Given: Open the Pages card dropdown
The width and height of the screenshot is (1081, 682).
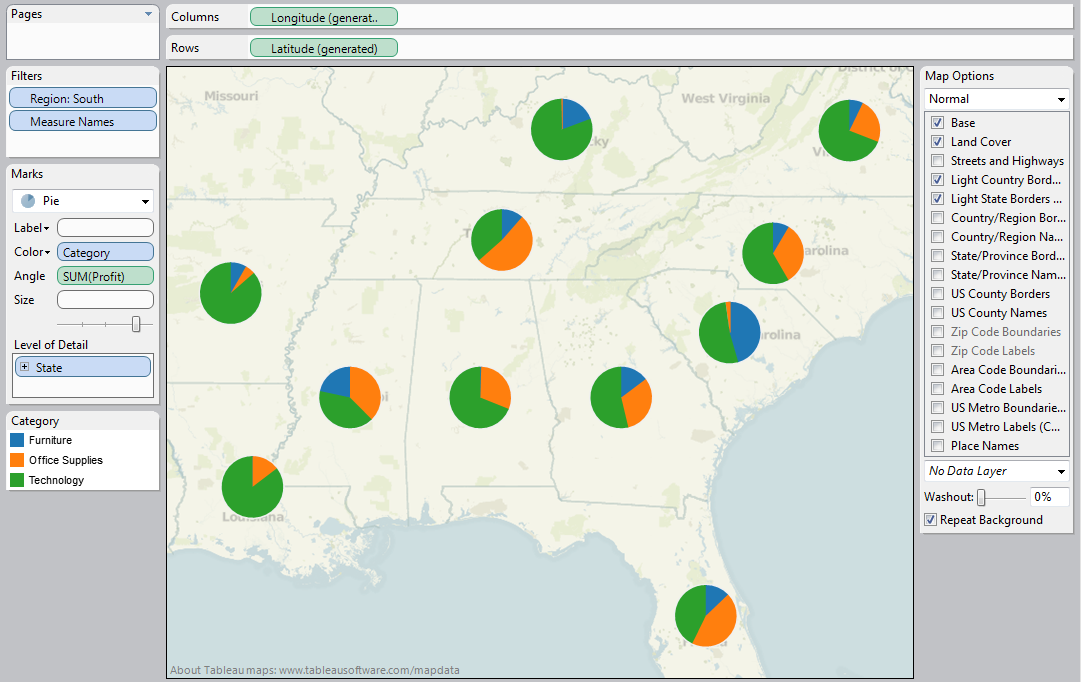Looking at the screenshot, I should [x=148, y=14].
